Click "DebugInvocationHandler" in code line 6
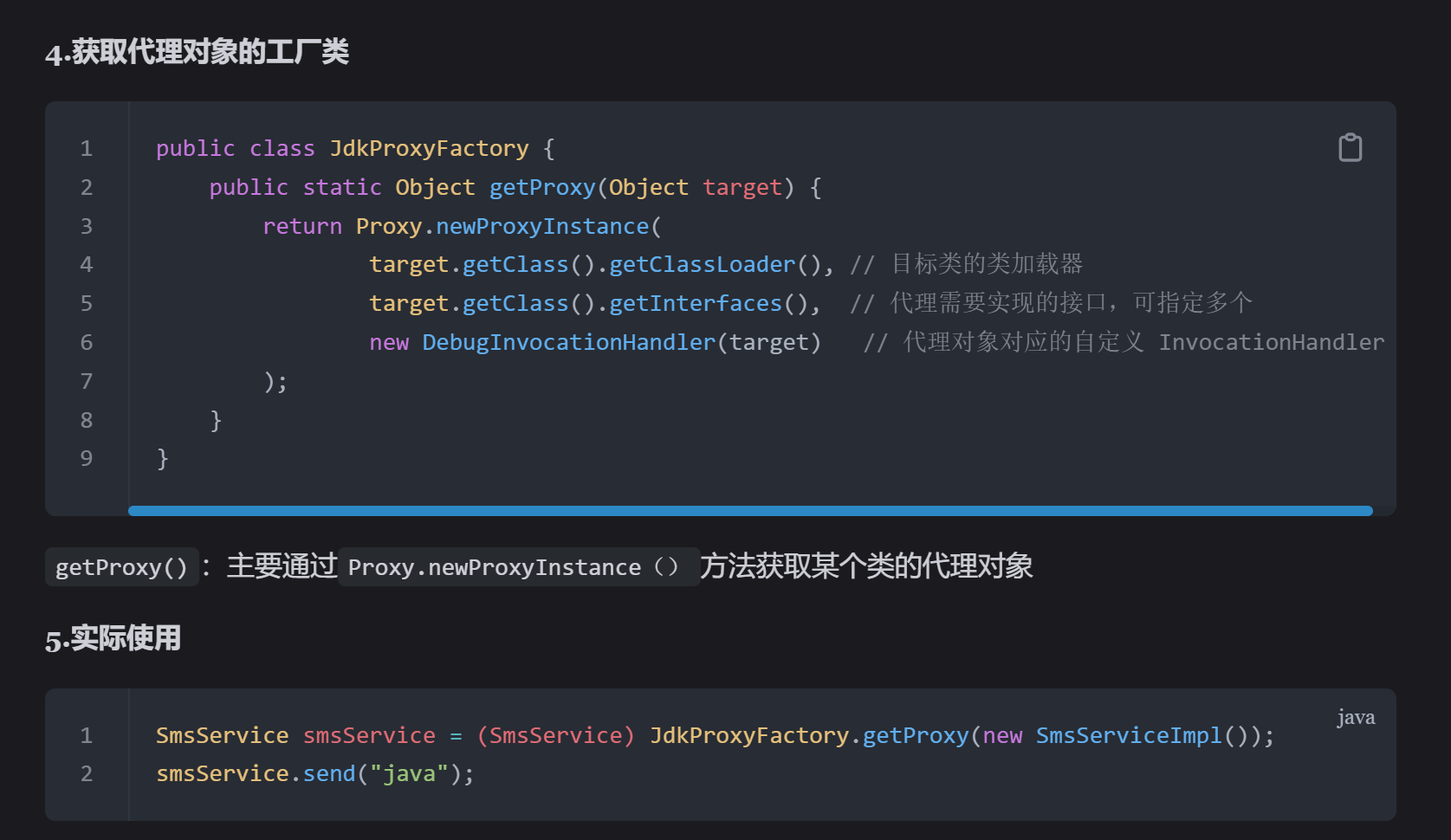The image size is (1451, 840). tap(569, 343)
